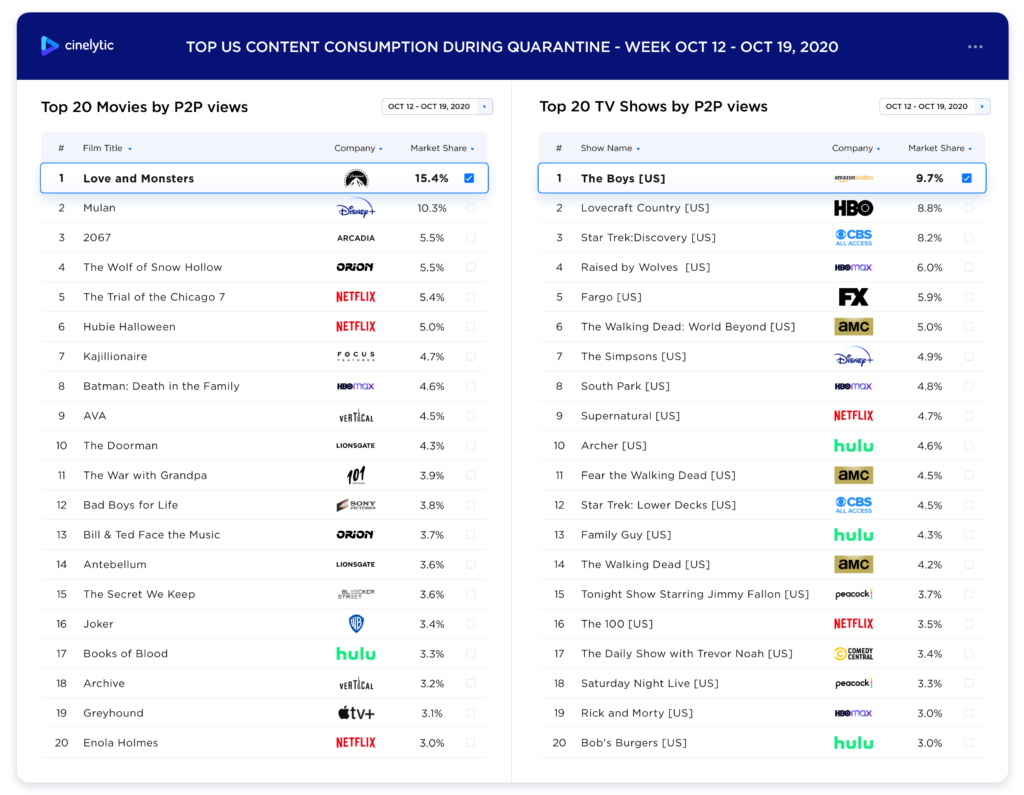
Task: Enable the checkbox for Archer [US]
Action: point(968,446)
